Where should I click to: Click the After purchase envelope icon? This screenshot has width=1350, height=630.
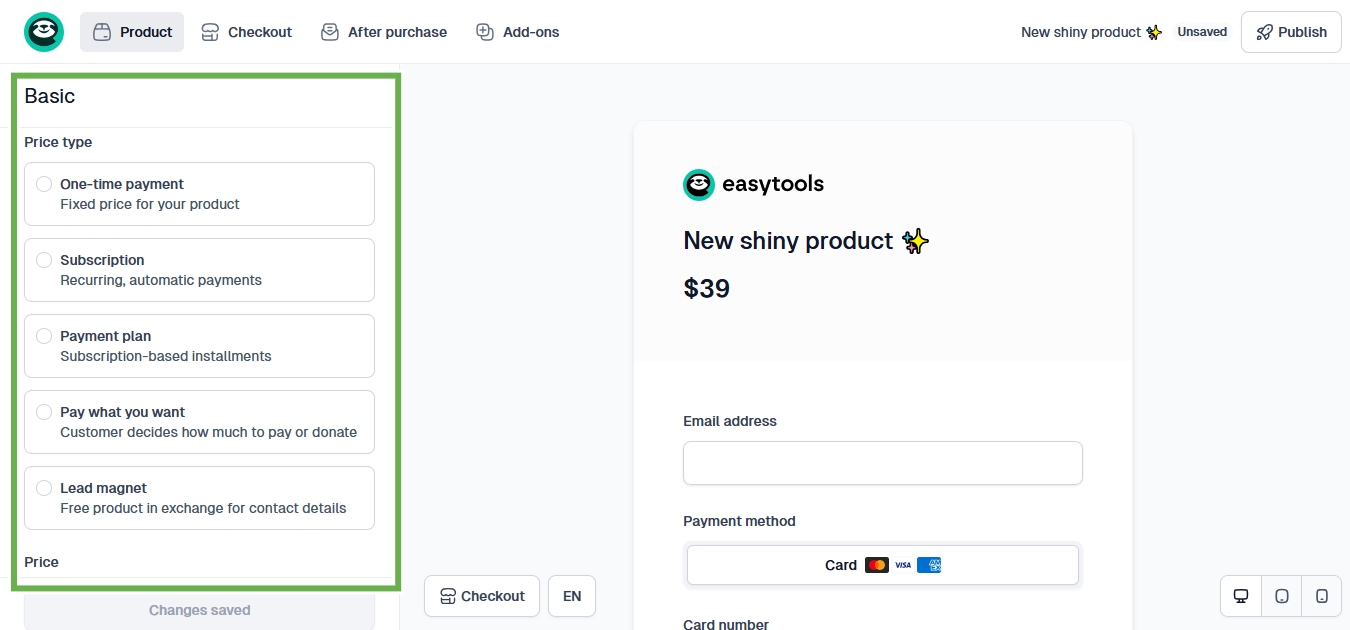[x=329, y=31]
